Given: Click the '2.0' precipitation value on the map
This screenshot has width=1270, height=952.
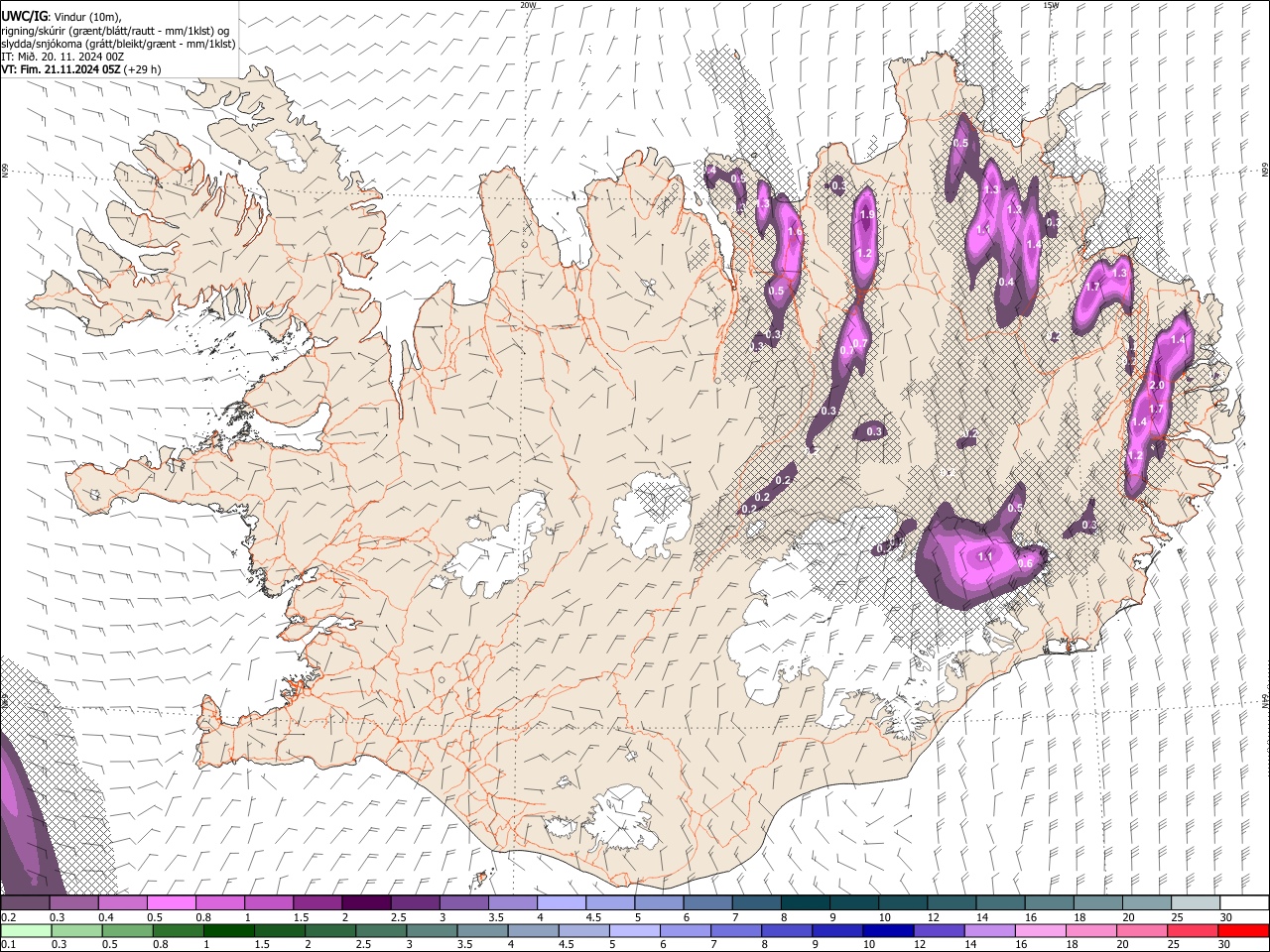Looking at the screenshot, I should [1156, 385].
